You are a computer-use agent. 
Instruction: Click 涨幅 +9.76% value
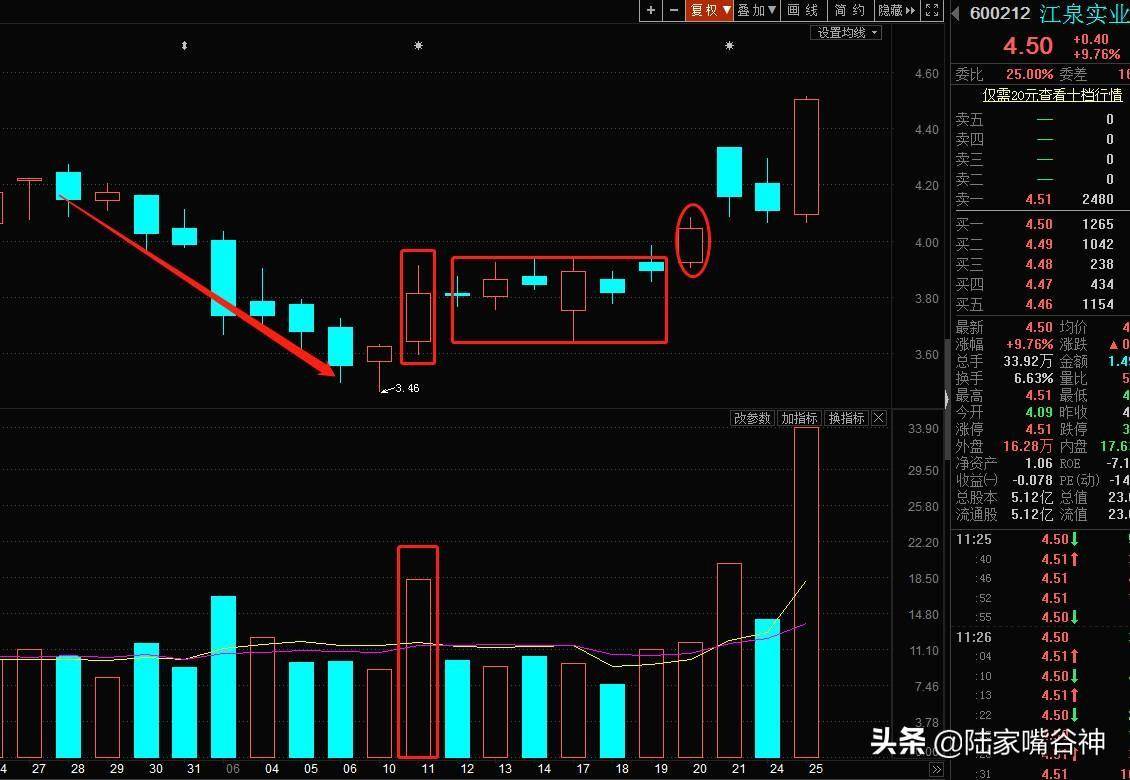tap(1029, 344)
